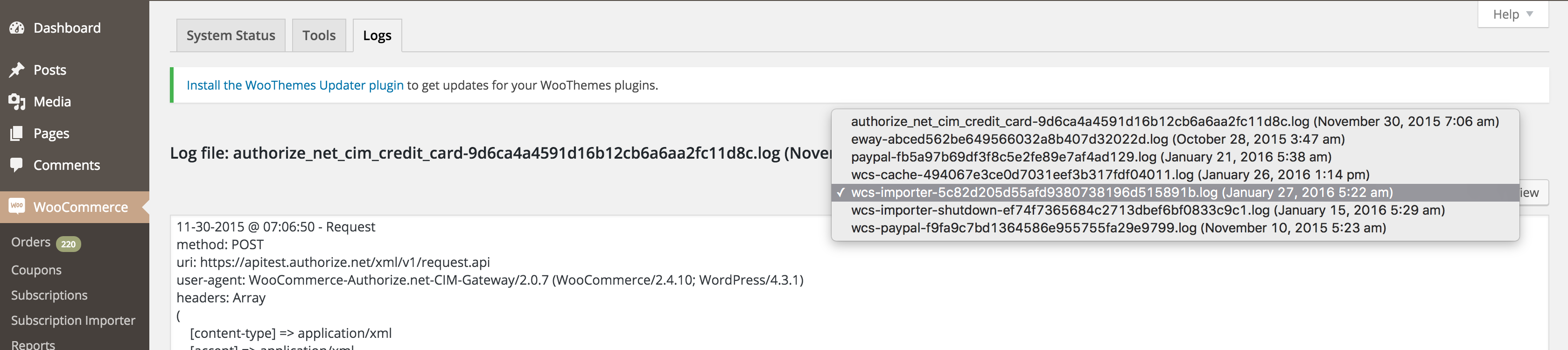Click the 'headers: Array' log line
Screen dimensions: 1568x350
coord(221,298)
